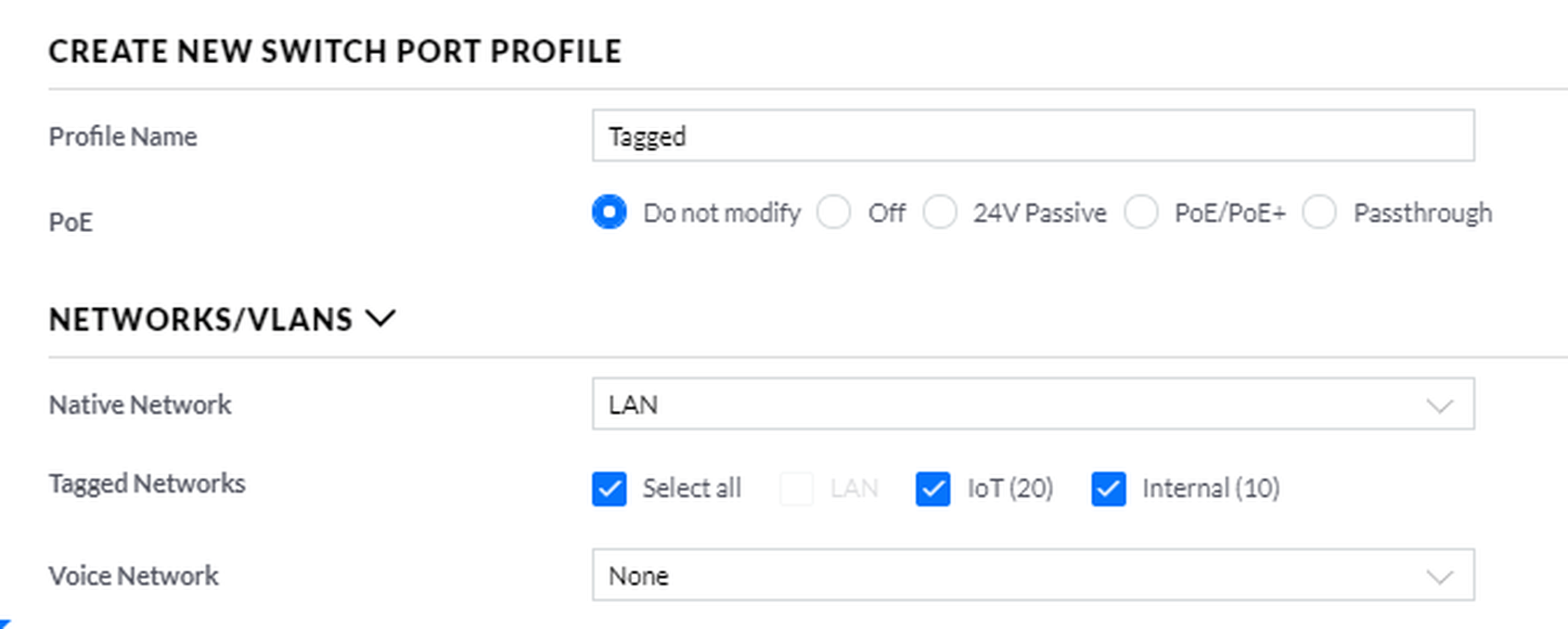The image size is (1568, 629).
Task: Select the 'Do not modify' PoE option
Action: (x=610, y=212)
